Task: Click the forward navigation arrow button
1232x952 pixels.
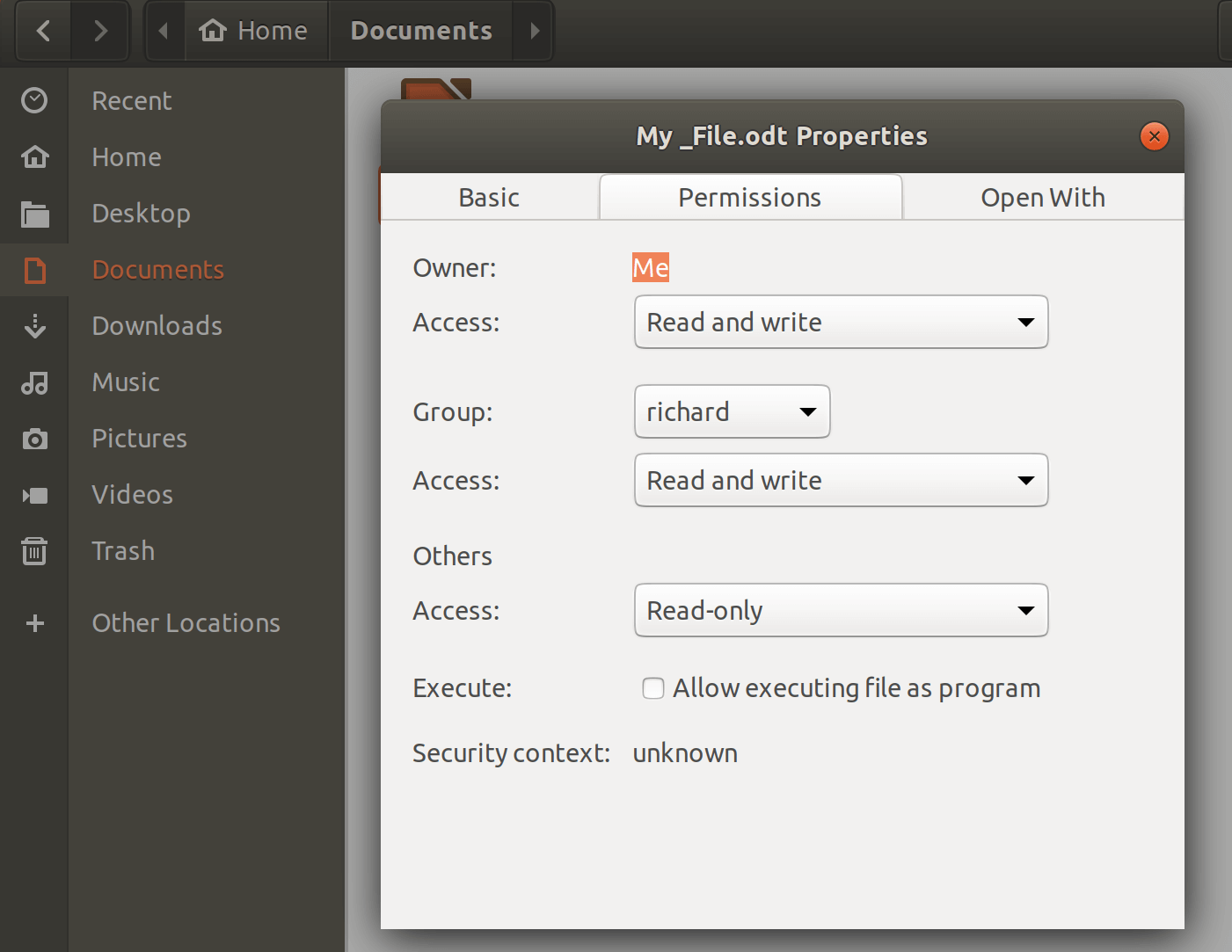Action: [100, 31]
